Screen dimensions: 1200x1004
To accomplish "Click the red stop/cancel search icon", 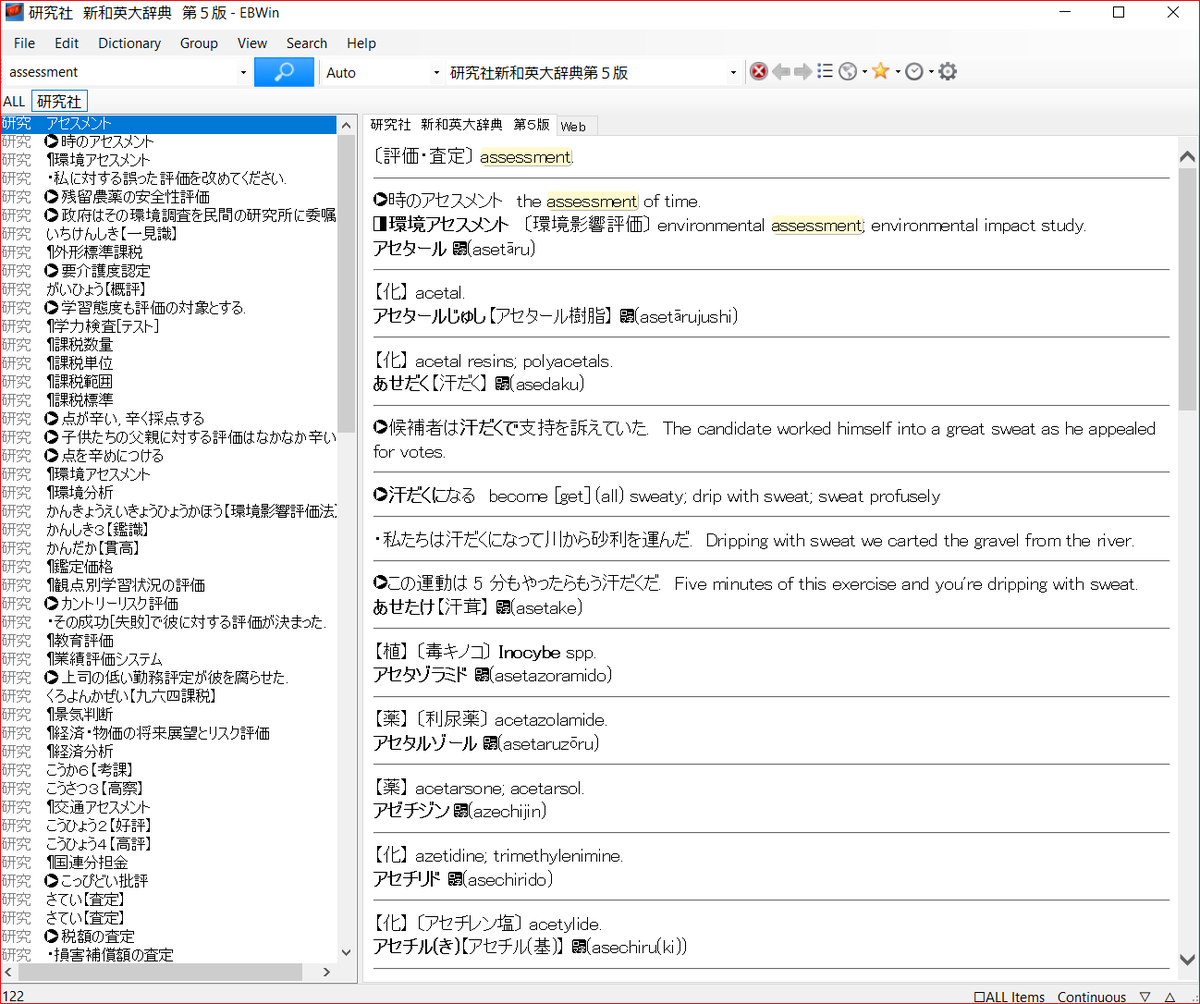I will tap(759, 72).
